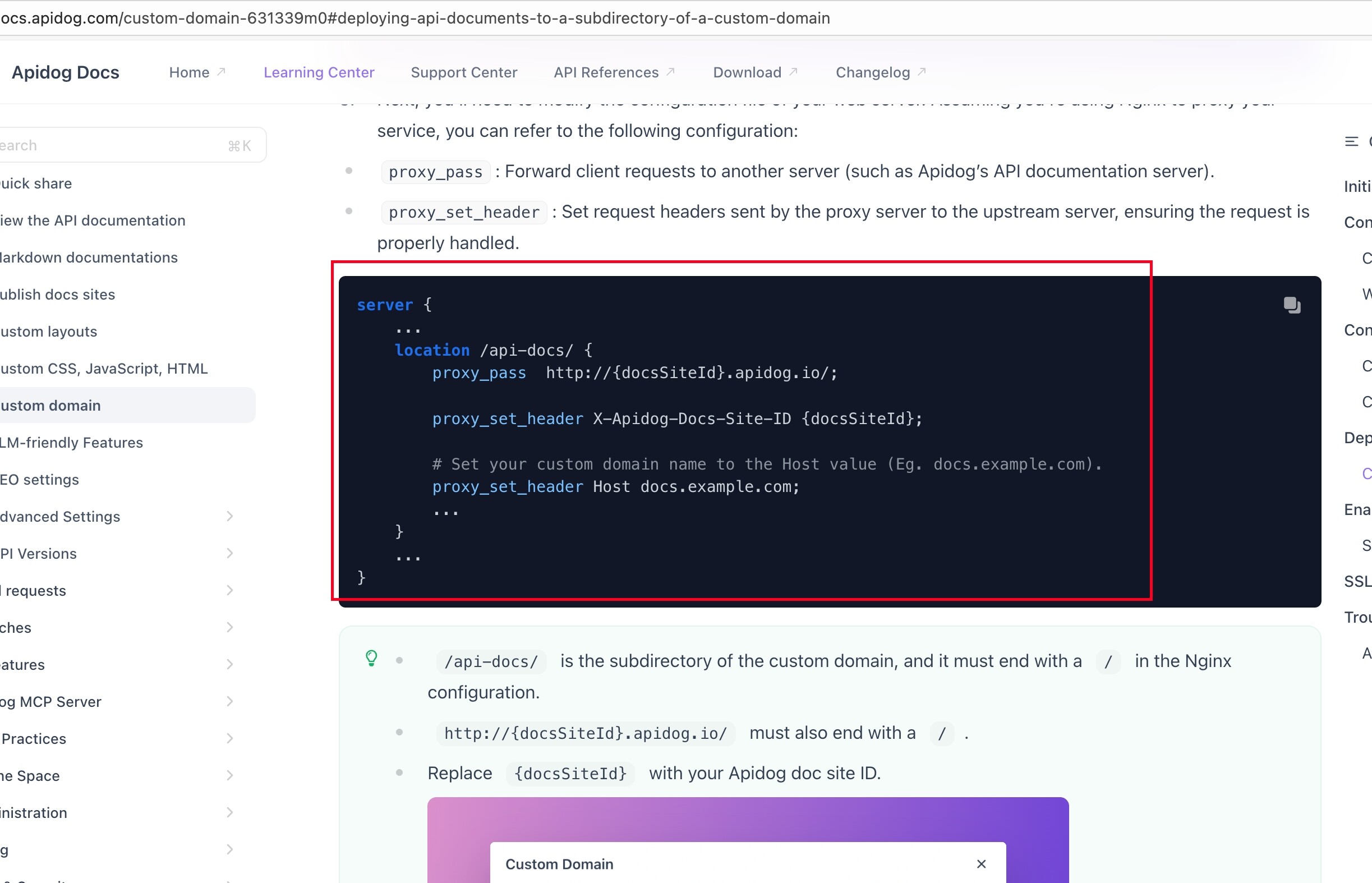Expand the API Versions sidebar group
1372x883 pixels.
point(229,553)
